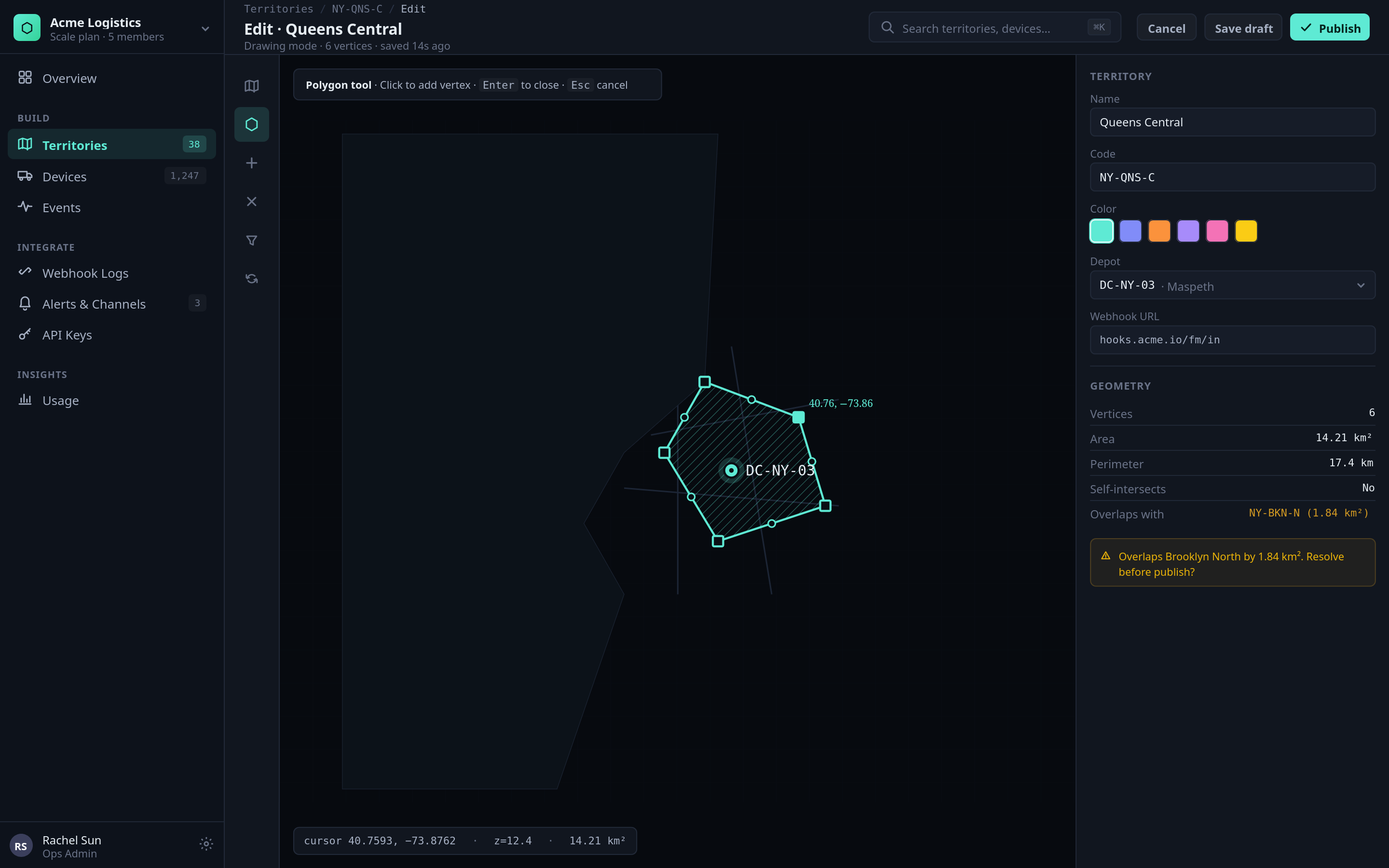Publish the territory
This screenshot has height=868, width=1389.
pos(1330,28)
